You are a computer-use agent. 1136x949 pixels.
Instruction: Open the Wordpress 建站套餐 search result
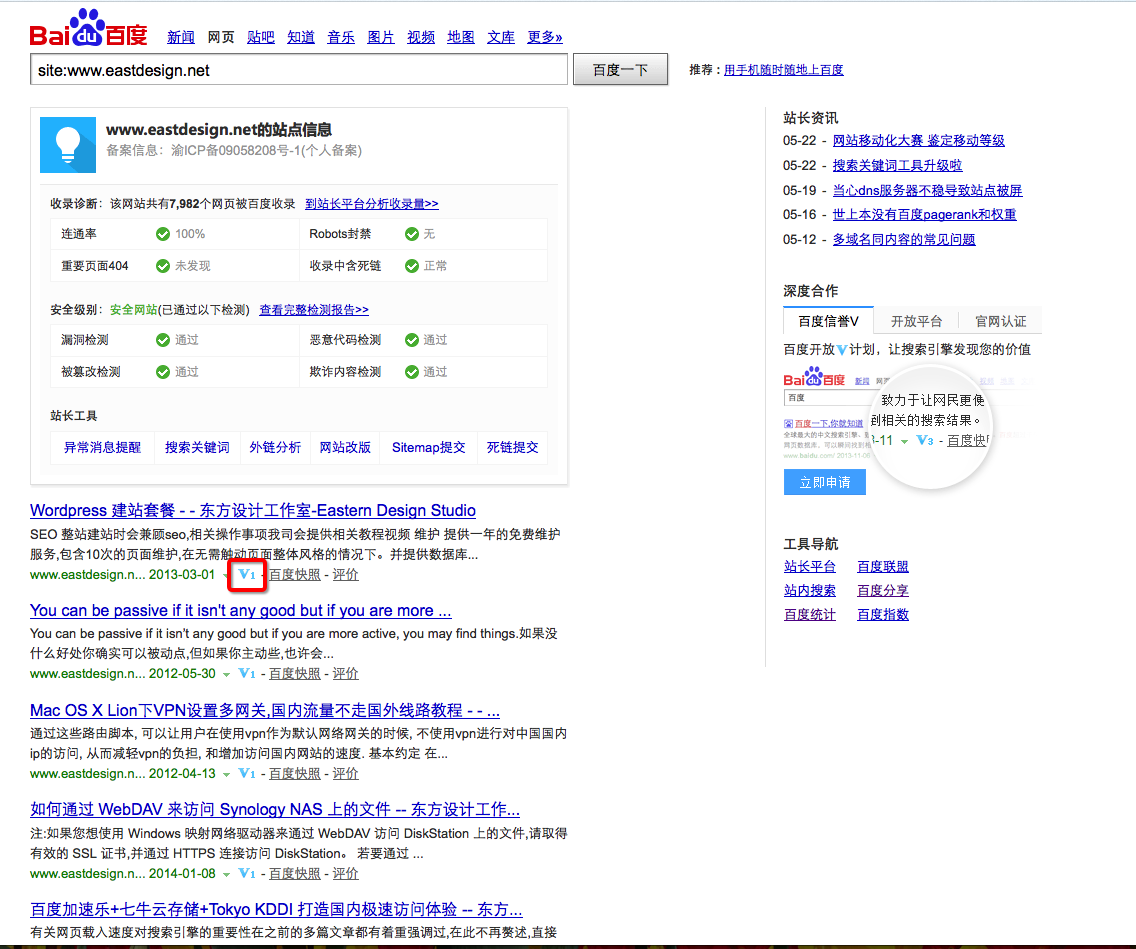pos(253,511)
